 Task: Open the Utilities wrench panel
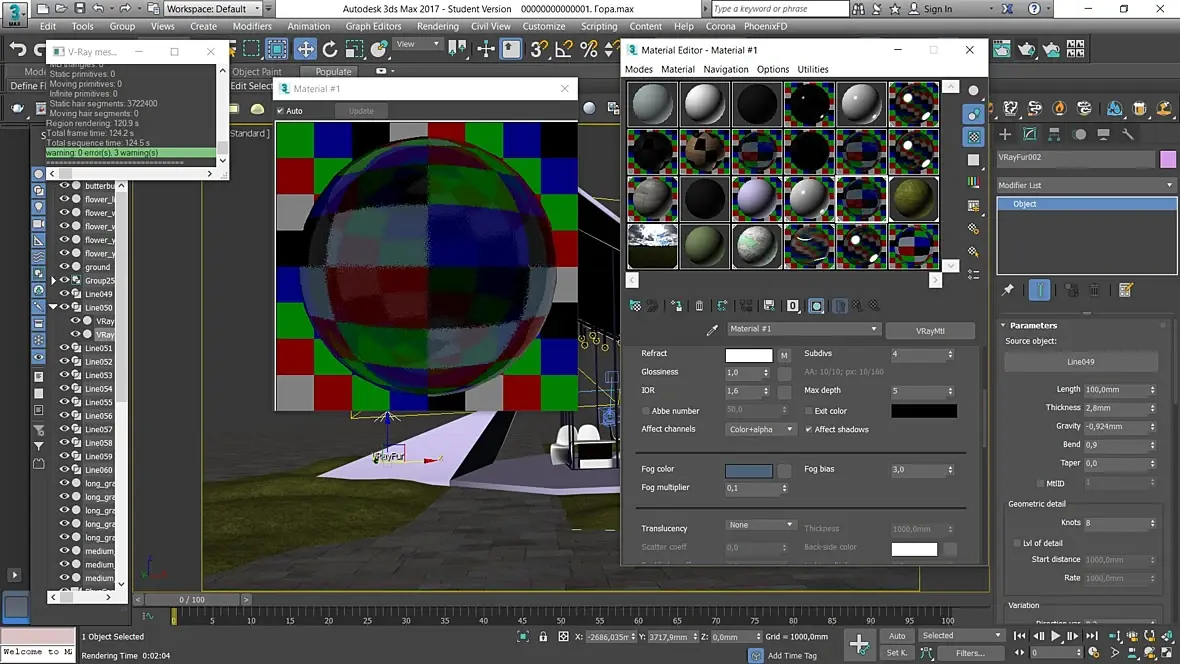coord(1128,134)
